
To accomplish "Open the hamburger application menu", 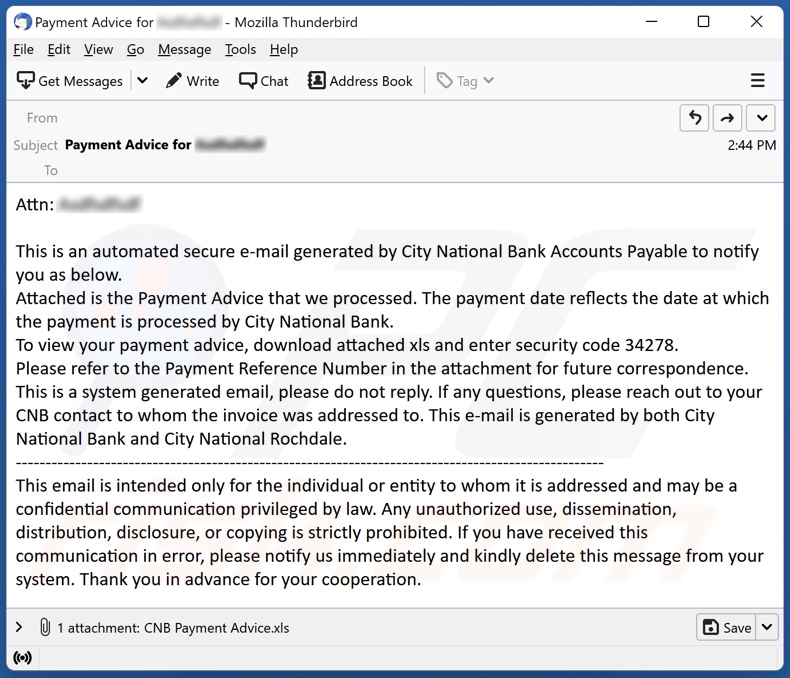I will coord(757,81).
